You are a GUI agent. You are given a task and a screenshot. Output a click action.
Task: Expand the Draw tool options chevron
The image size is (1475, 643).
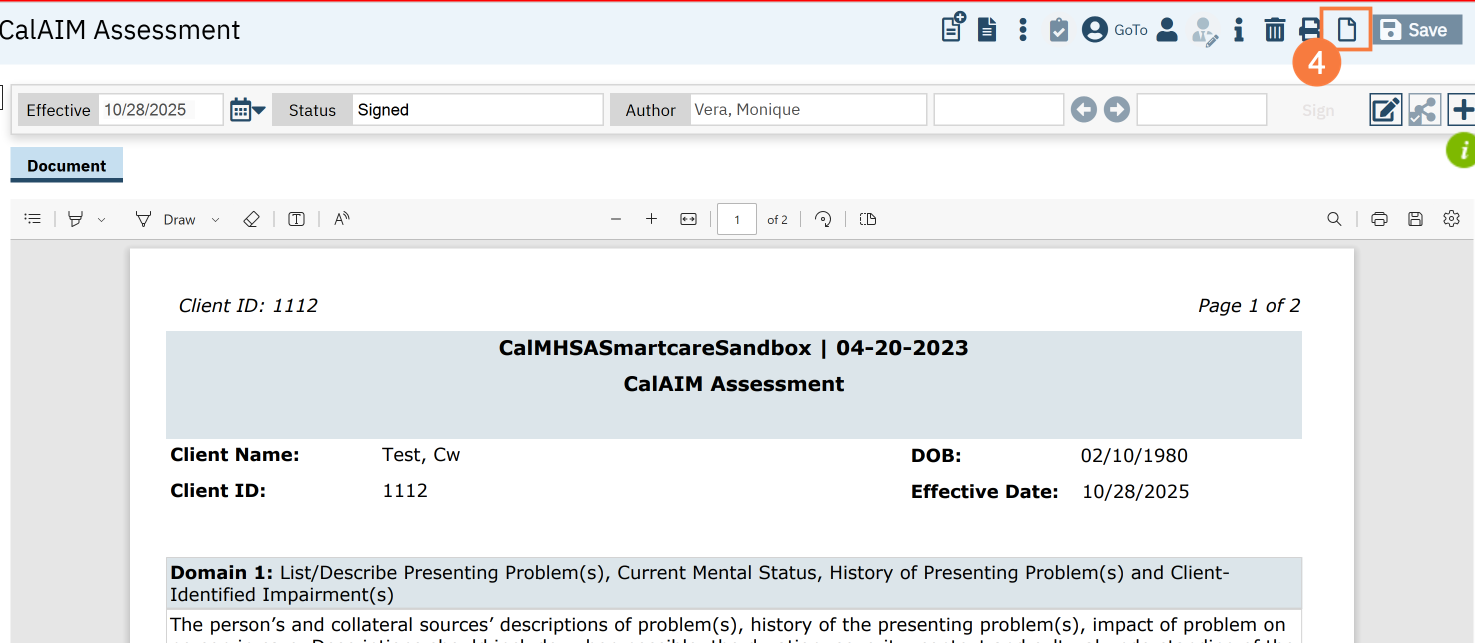pos(215,220)
